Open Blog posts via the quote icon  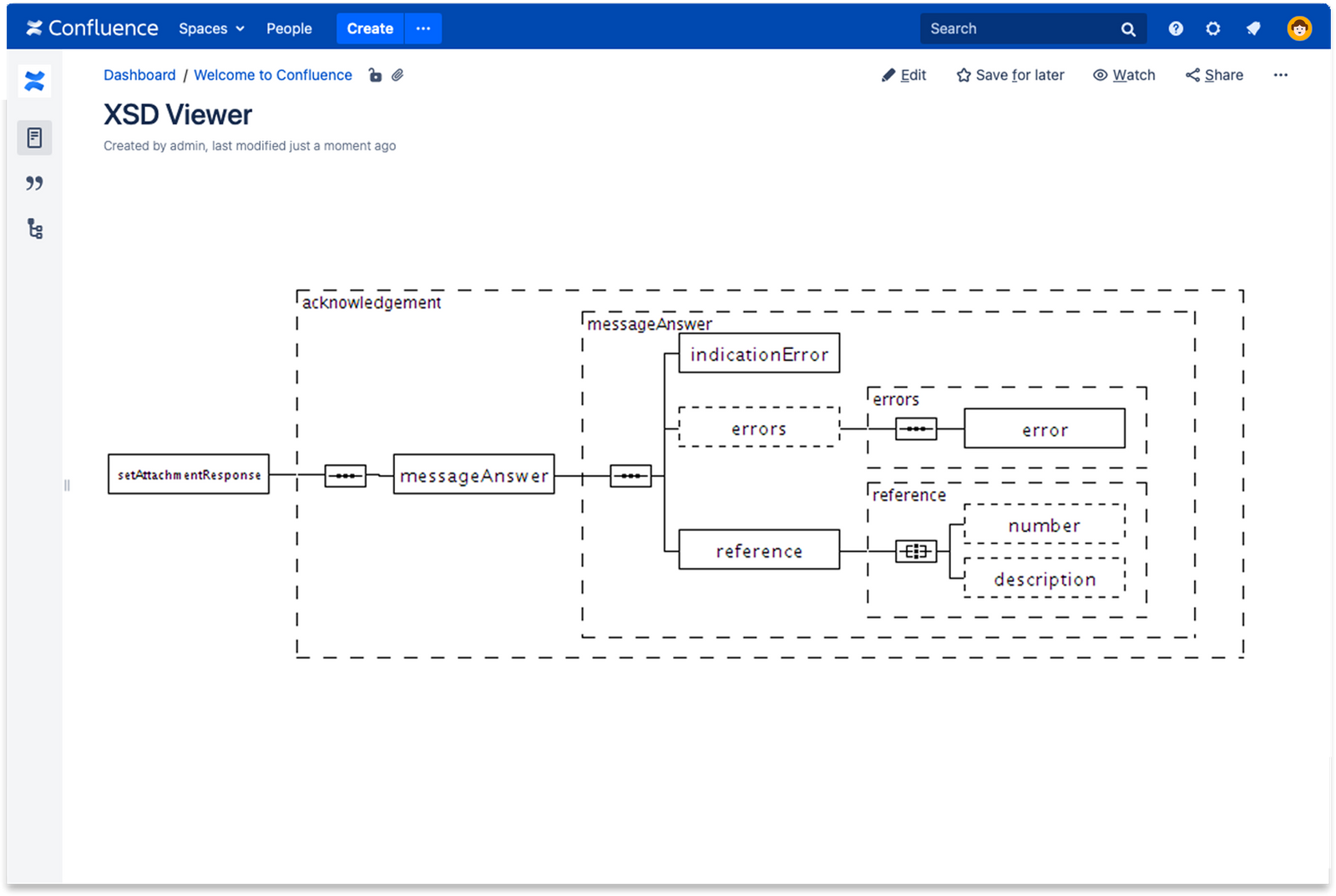(x=34, y=183)
